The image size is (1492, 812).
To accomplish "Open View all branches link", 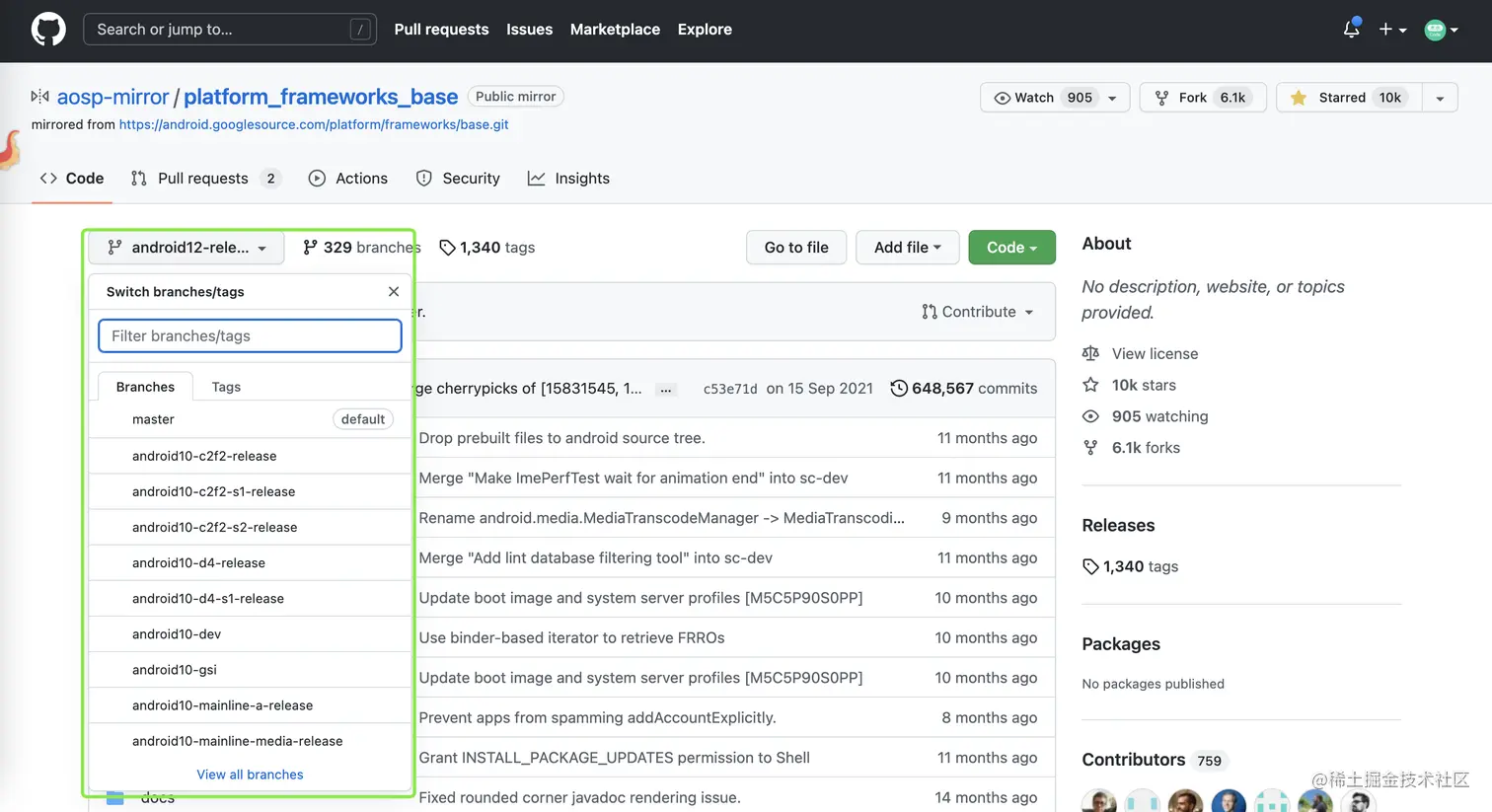I will (x=250, y=775).
